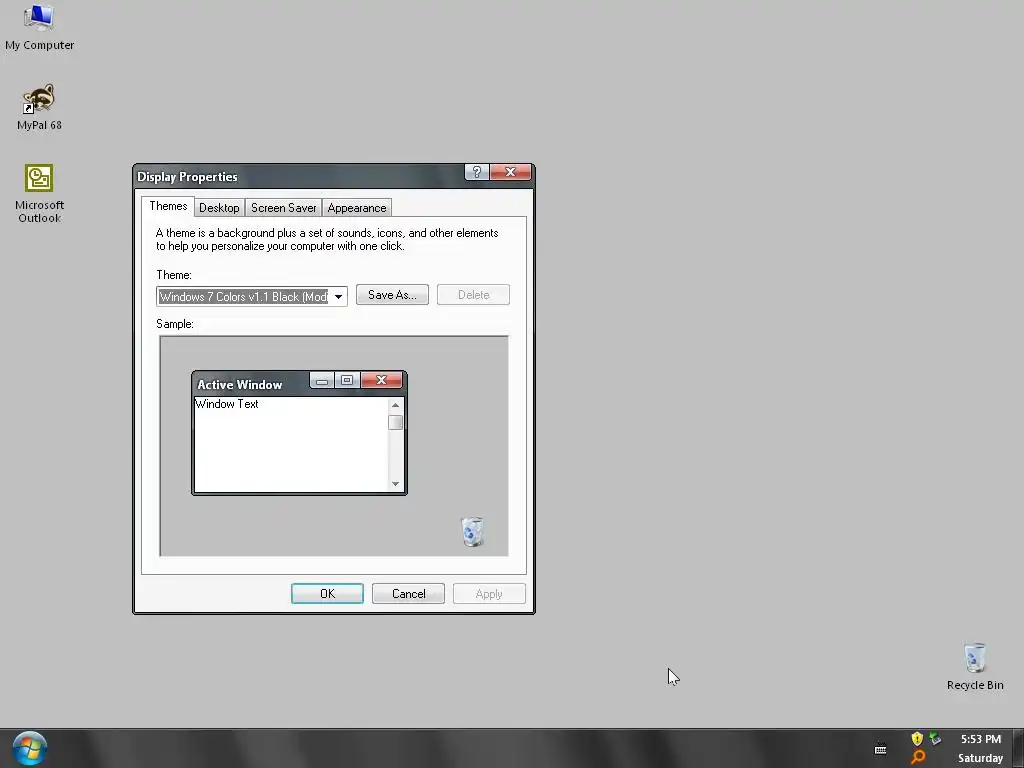Click the Safely Remove Hardware tray icon
1024x768 pixels.
coord(935,739)
